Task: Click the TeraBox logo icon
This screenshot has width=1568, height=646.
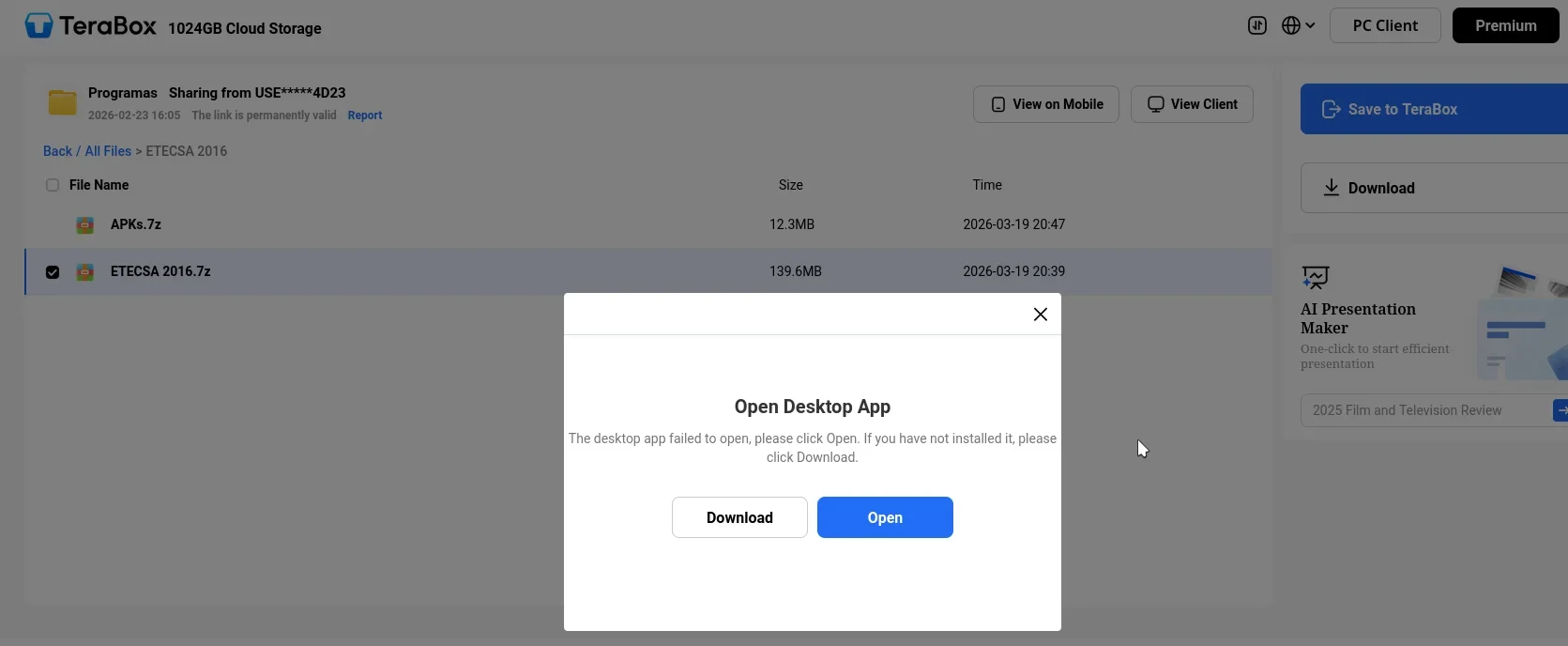Action: click(38, 25)
